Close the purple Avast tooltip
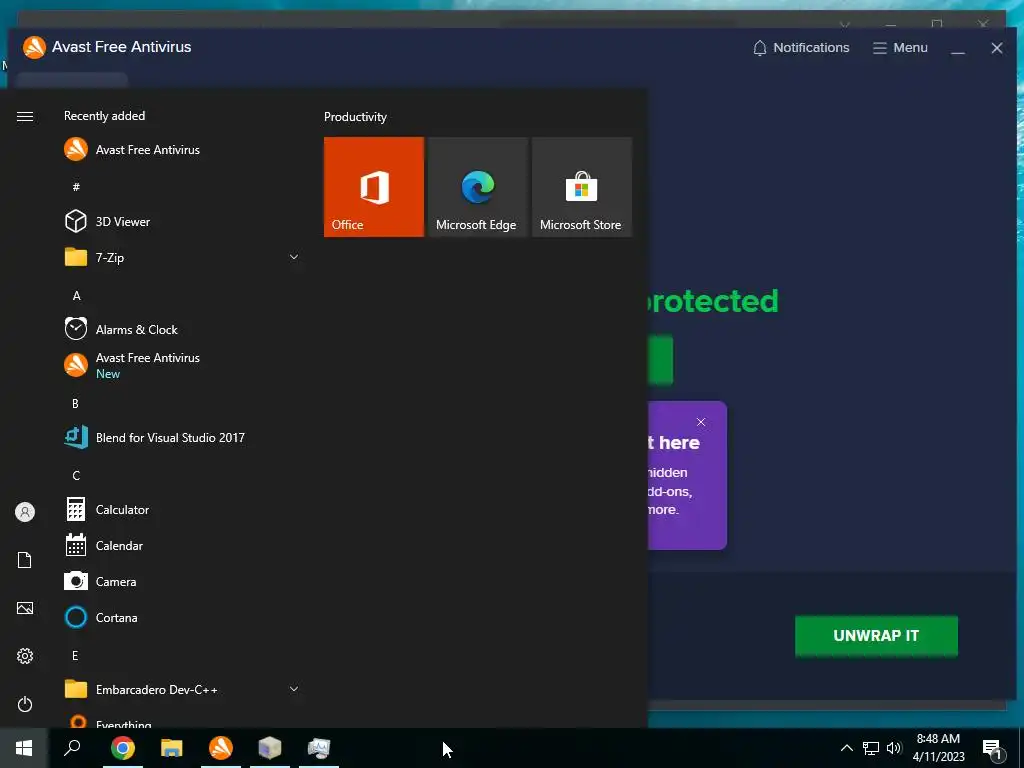The height and width of the screenshot is (768, 1024). tap(701, 422)
